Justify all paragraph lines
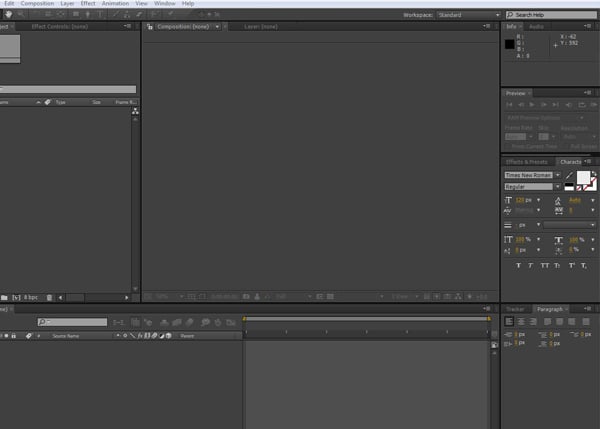Viewport: 600px width, 429px height. point(586,321)
